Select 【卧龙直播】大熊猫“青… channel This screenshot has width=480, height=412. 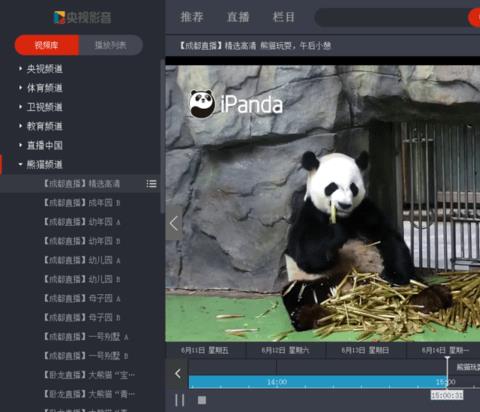89,394
